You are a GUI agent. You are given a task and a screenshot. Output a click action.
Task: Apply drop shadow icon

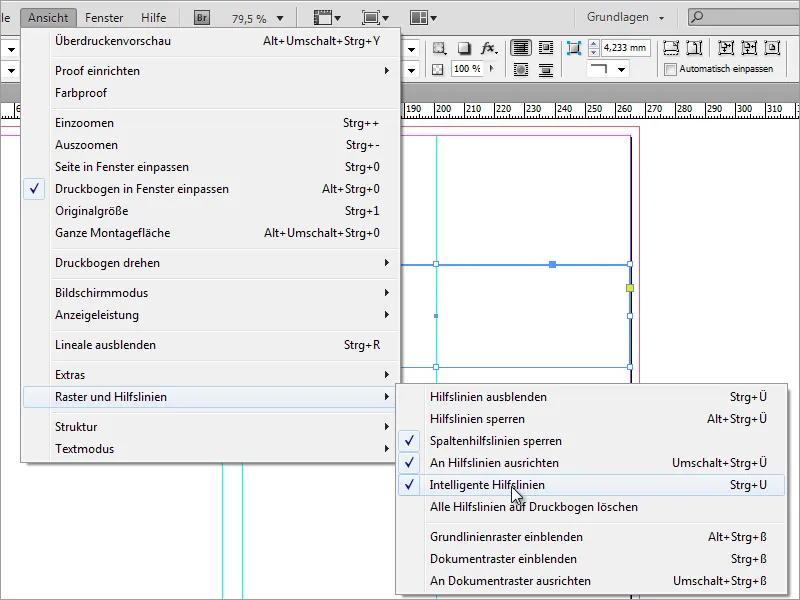point(464,48)
